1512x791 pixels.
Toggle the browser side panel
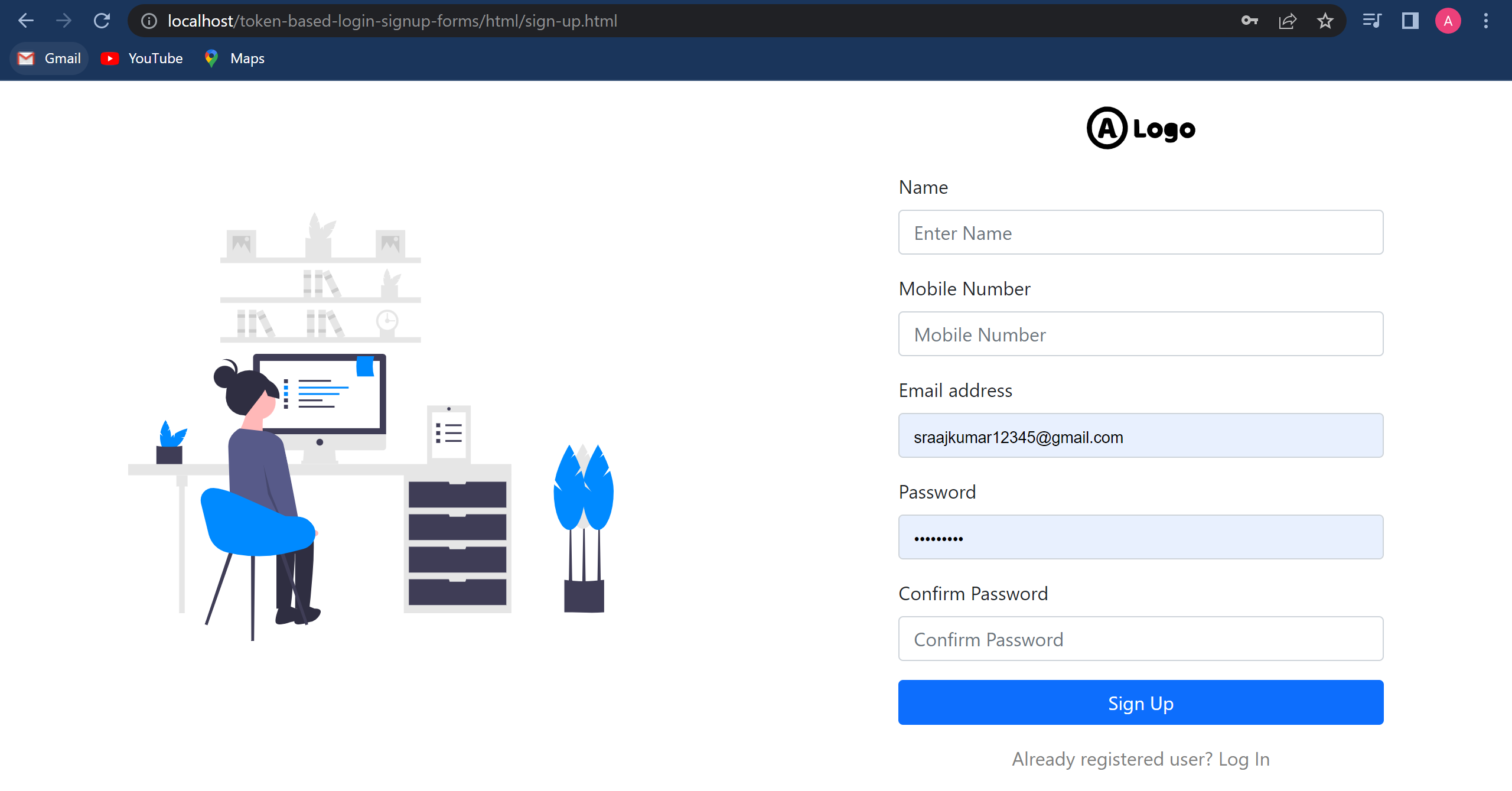[1410, 21]
